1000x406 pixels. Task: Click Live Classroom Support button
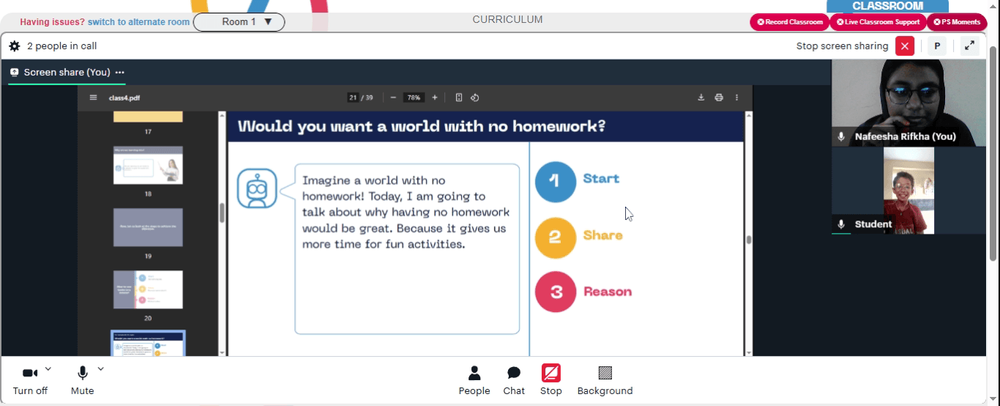(x=877, y=22)
